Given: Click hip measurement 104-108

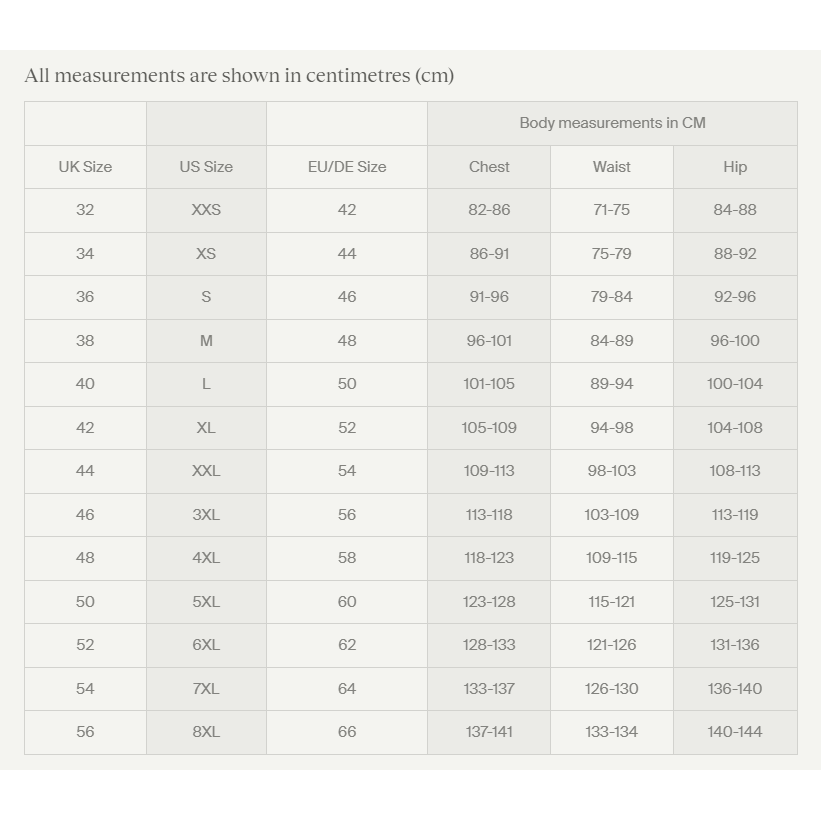Looking at the screenshot, I should 735,428.
